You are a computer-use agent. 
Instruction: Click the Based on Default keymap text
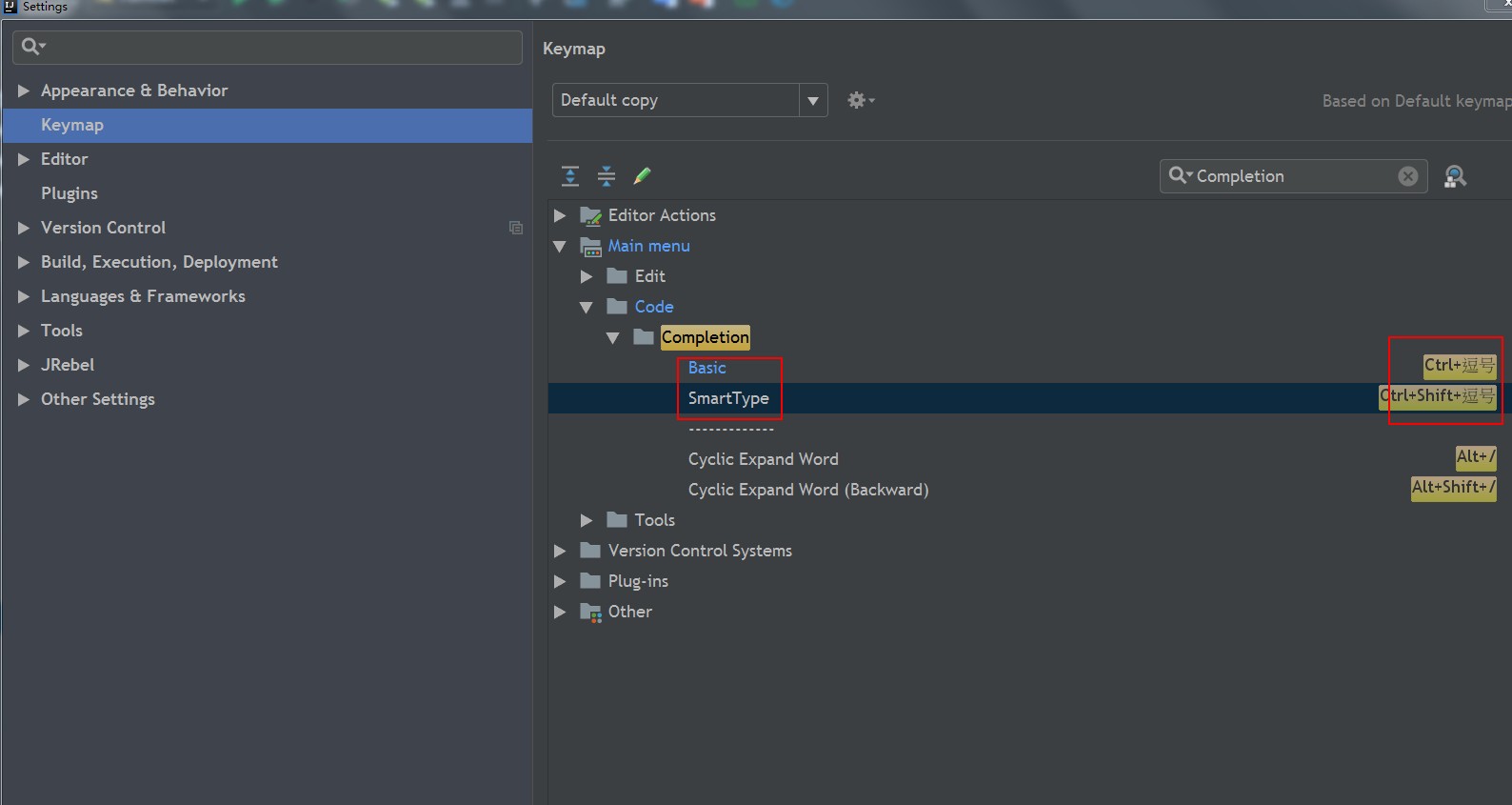[x=1417, y=101]
